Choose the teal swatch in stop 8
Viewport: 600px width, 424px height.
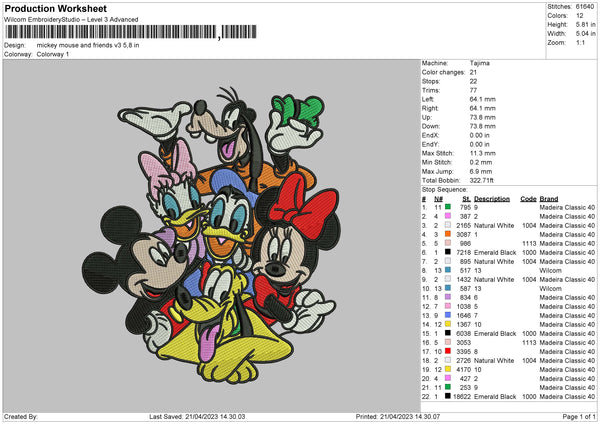coord(447,270)
